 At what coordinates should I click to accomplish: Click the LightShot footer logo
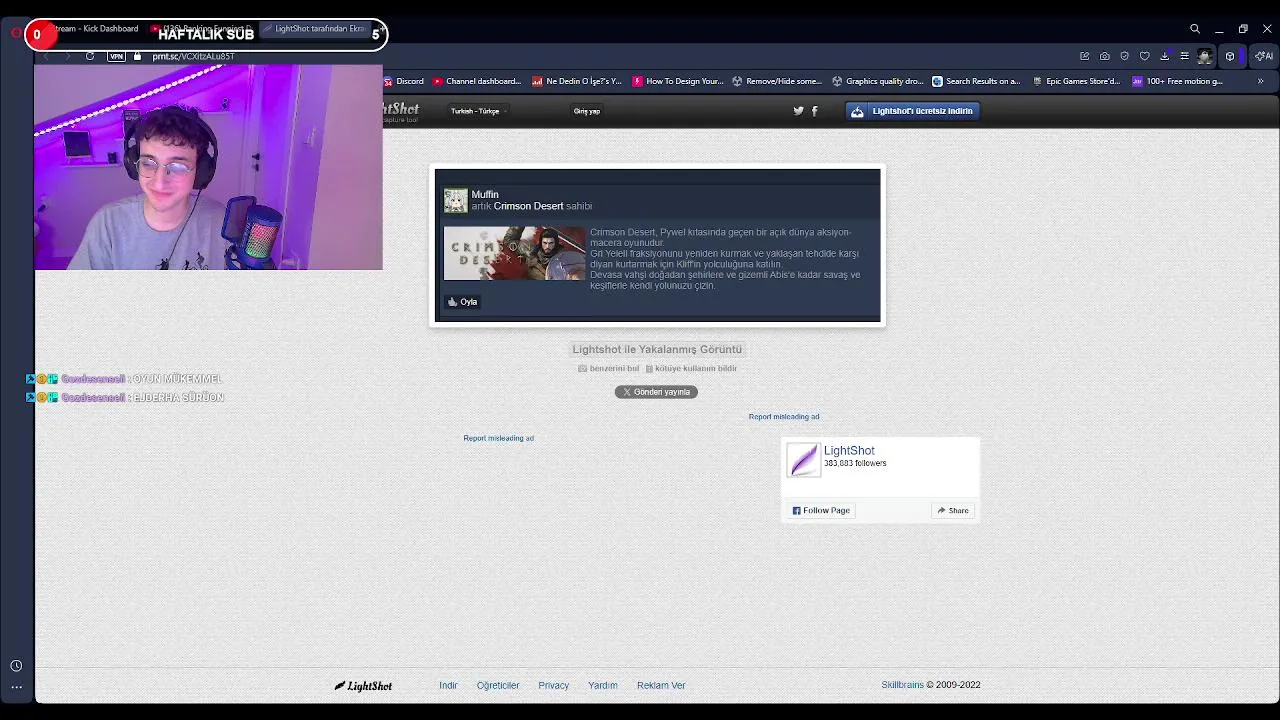pyautogui.click(x=363, y=686)
